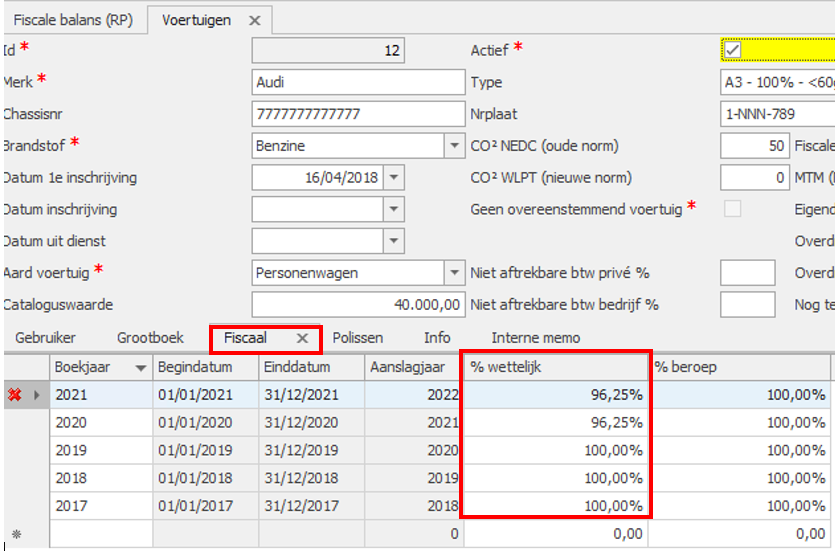Open the Gebruiker sub-tab

(x=45, y=338)
